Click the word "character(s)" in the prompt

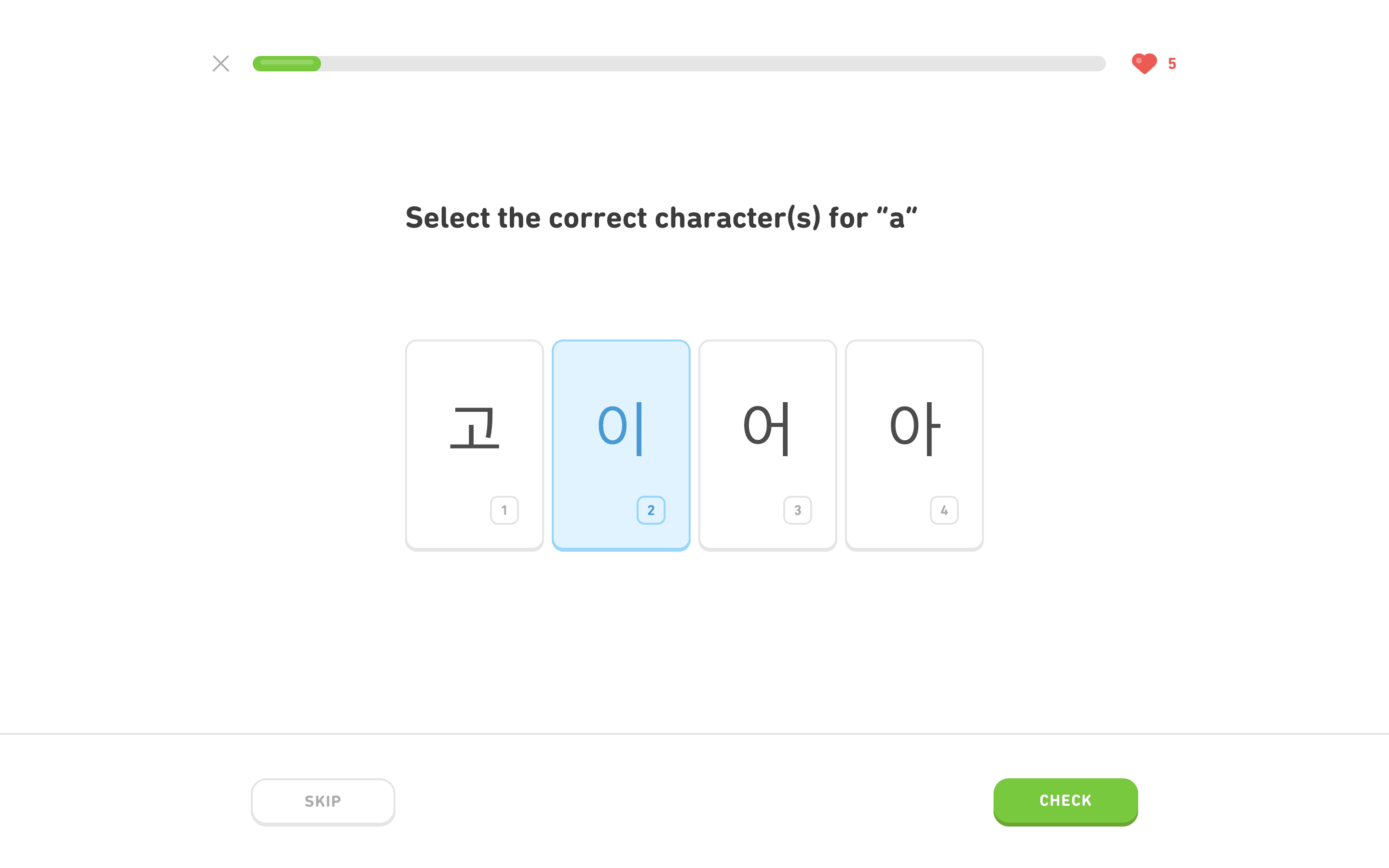737,218
